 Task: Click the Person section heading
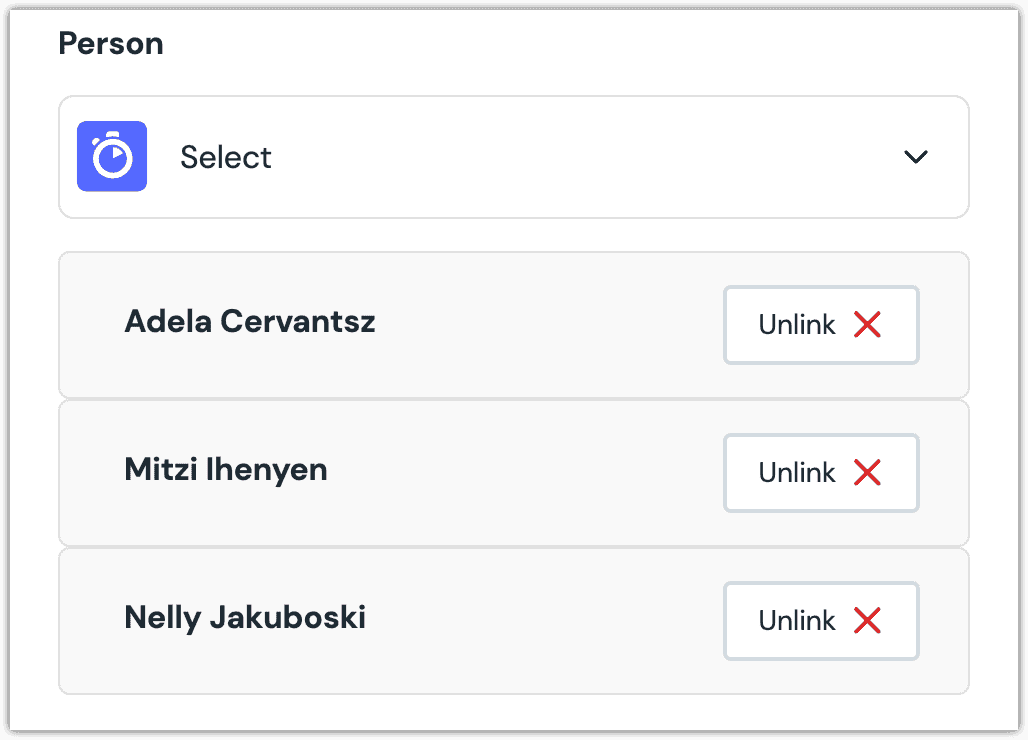click(x=111, y=43)
